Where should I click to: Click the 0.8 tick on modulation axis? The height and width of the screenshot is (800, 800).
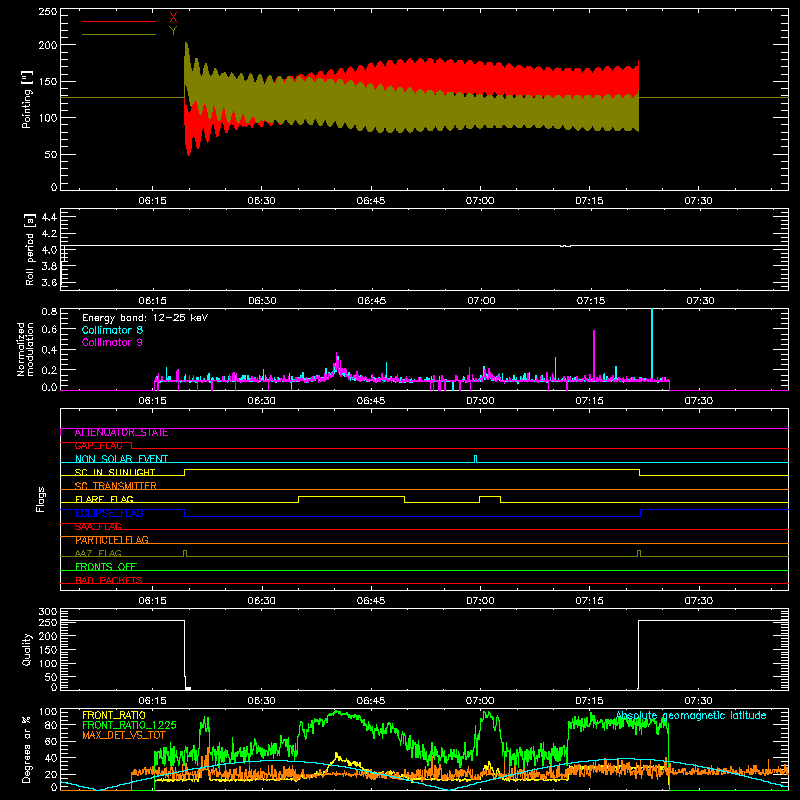[x=49, y=312]
